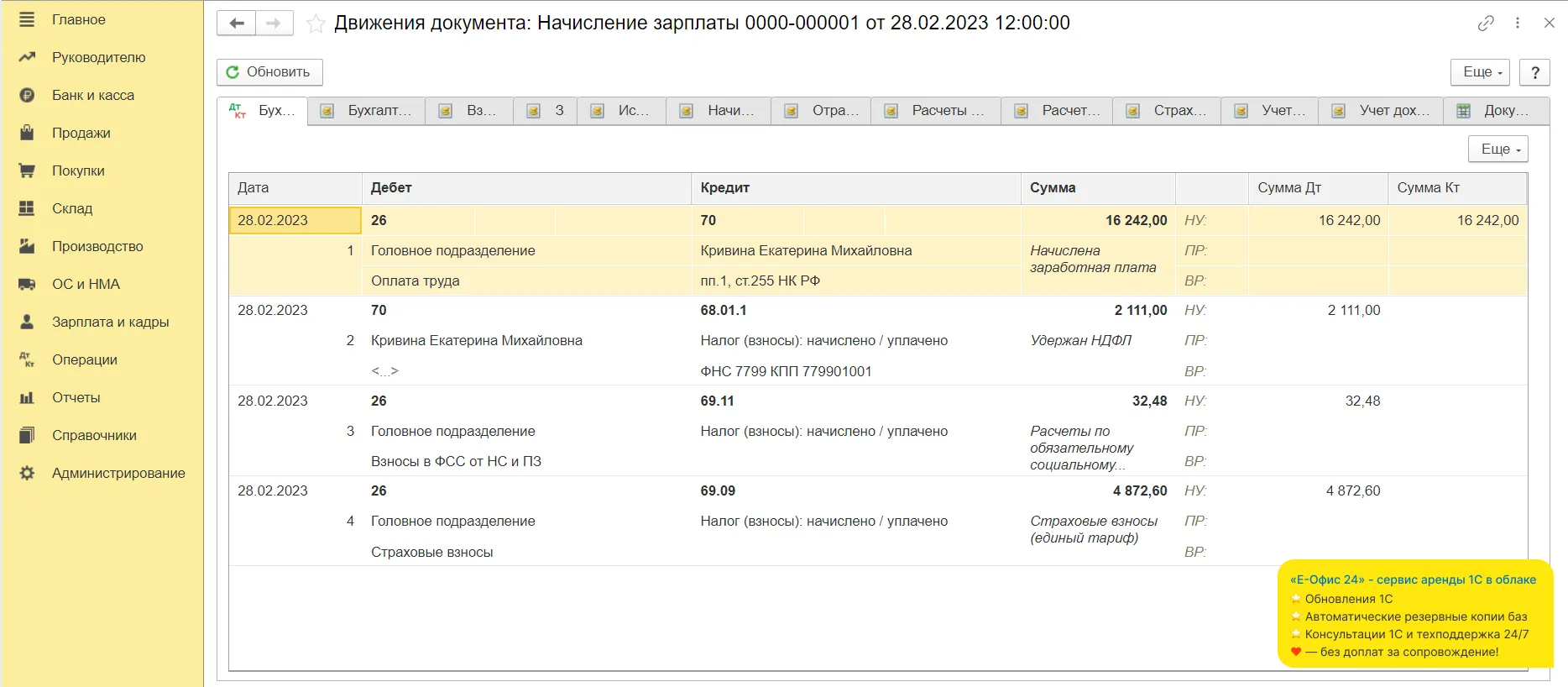Screen dimensions: 1568x687
Task: Open the Администрирование settings section
Action: [x=118, y=473]
